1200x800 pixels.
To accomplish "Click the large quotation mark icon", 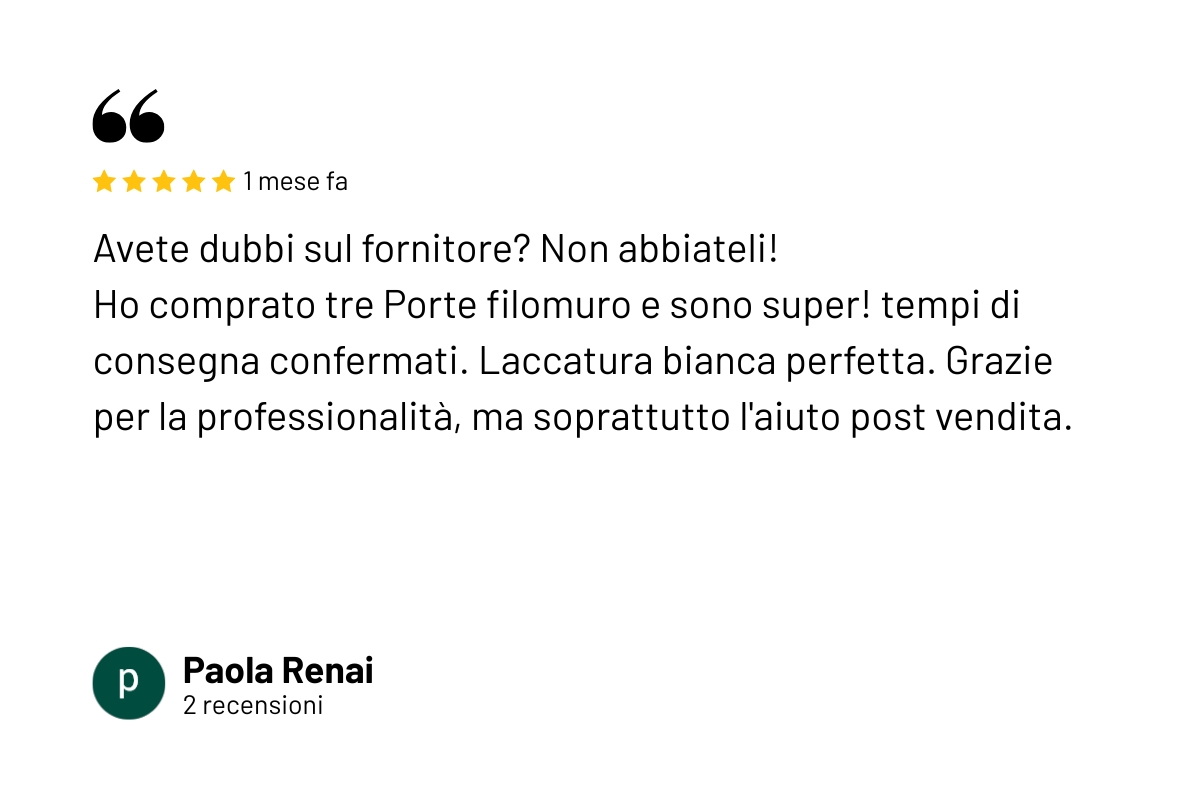I will coord(128,115).
